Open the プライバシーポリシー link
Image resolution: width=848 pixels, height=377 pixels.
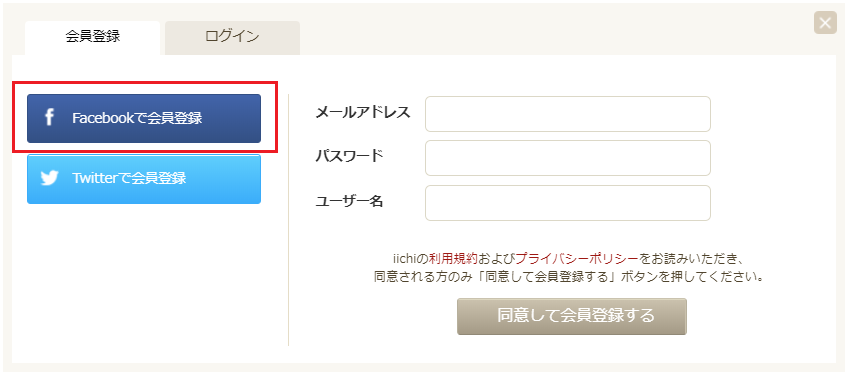577,257
